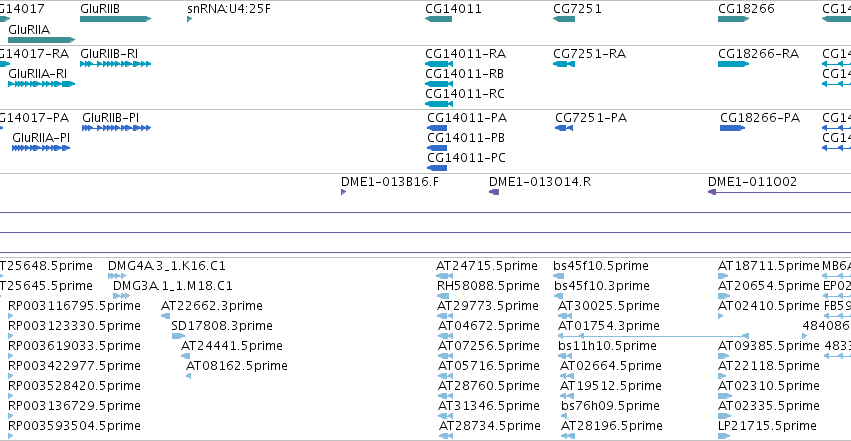
Task: Click the GluRIIA gene bar
Action: click(41, 40)
